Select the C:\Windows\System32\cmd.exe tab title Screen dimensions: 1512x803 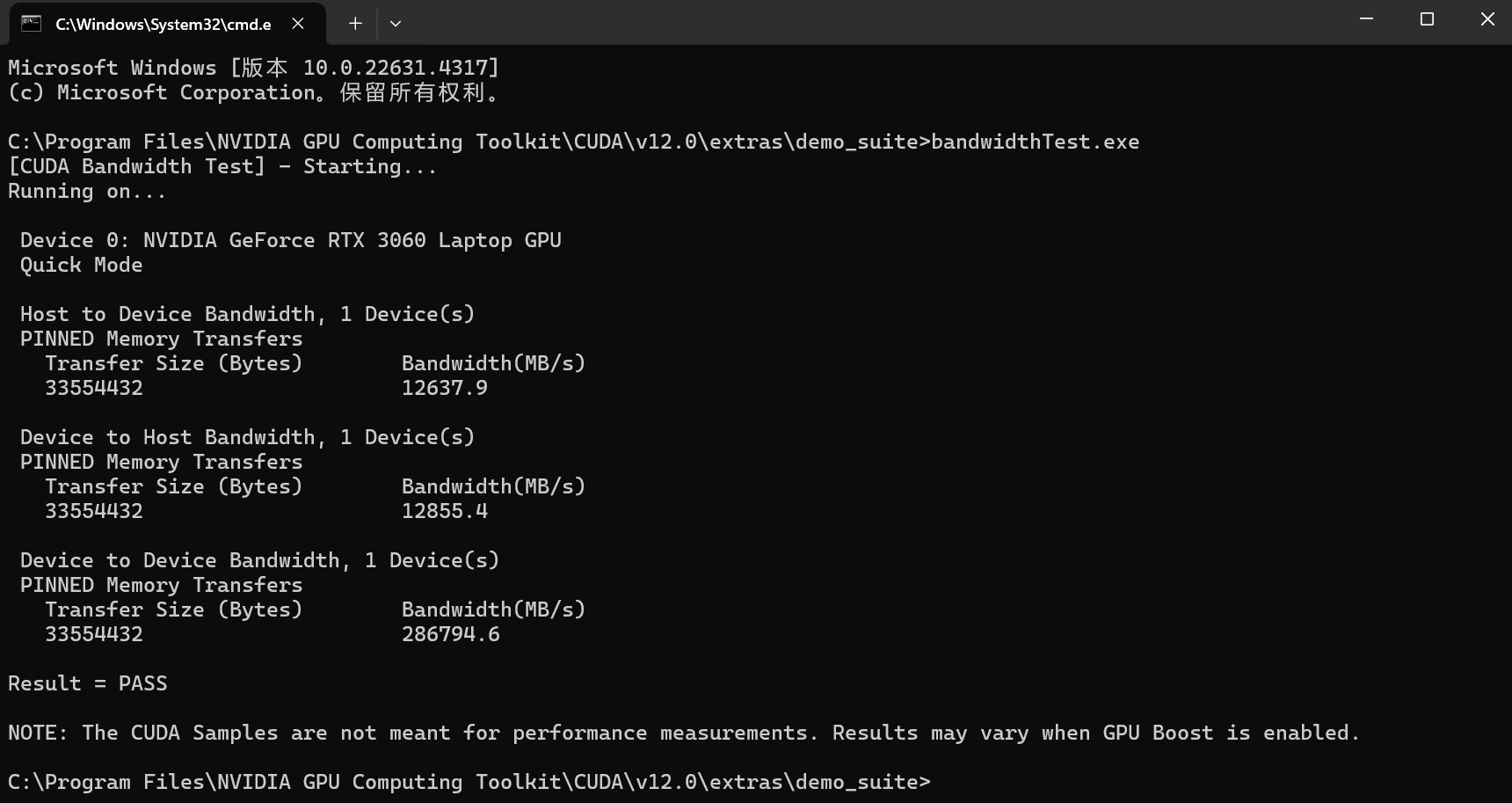(x=164, y=25)
